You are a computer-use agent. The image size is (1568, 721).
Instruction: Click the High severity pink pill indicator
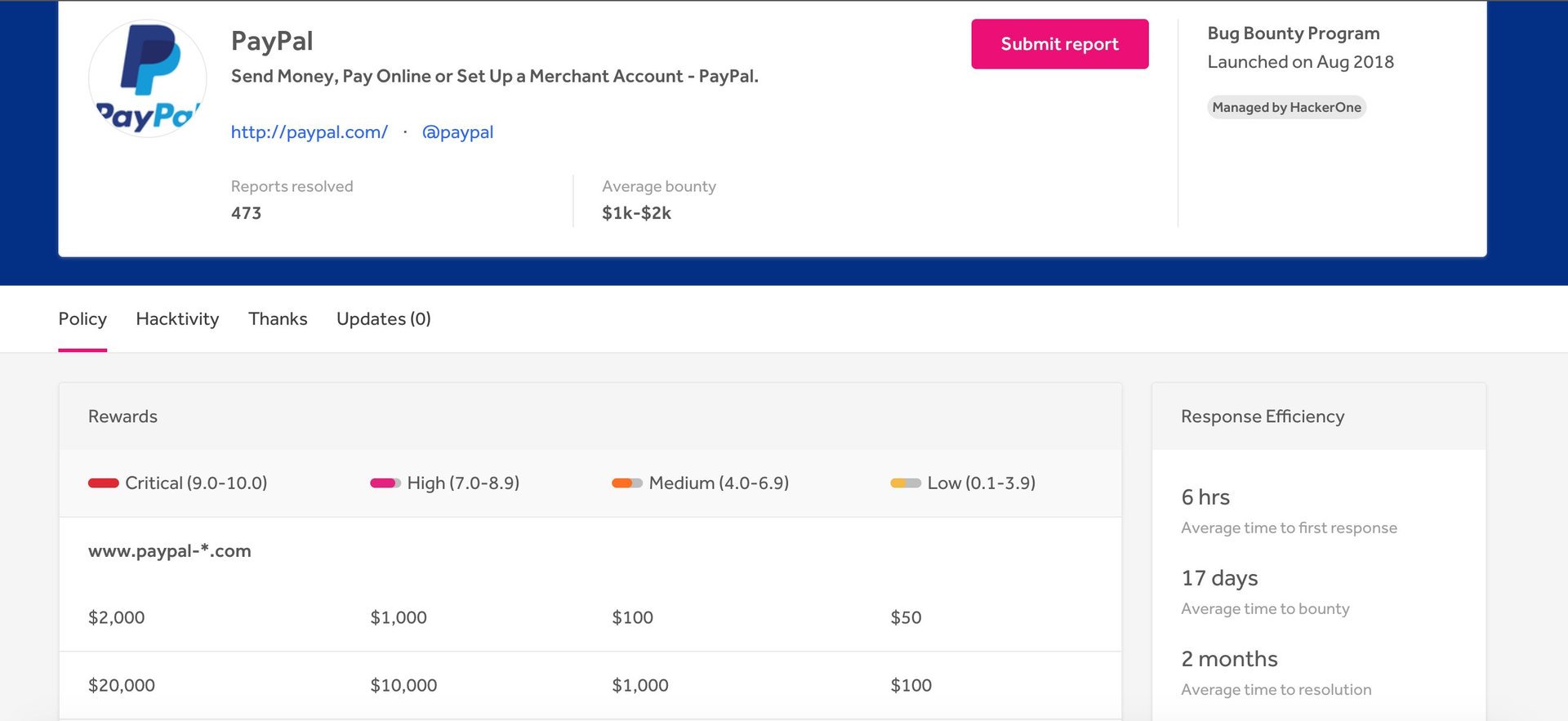[x=385, y=483]
